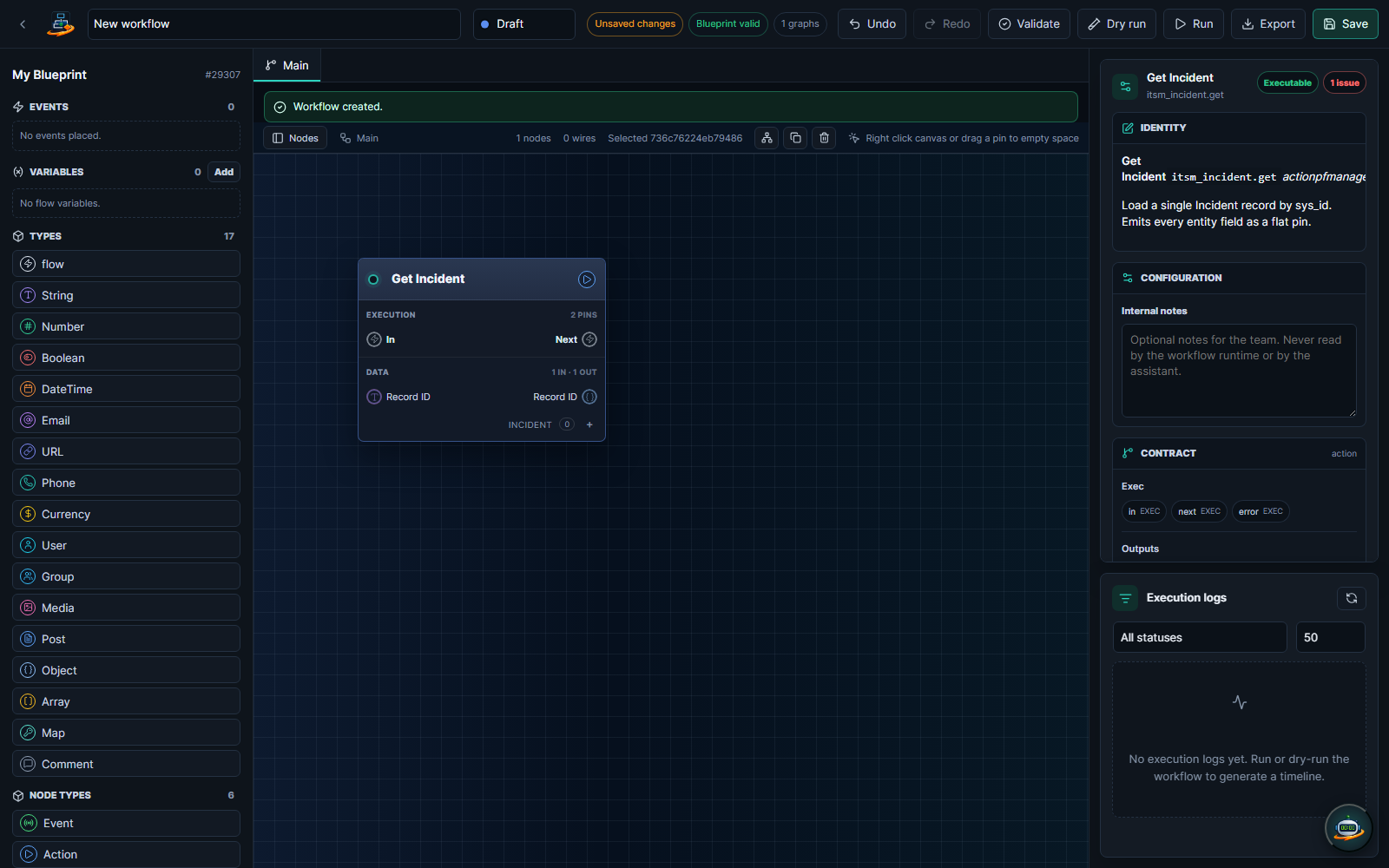Click the Main breadcrumb in canvas toolbar
1389x868 pixels.
[359, 138]
